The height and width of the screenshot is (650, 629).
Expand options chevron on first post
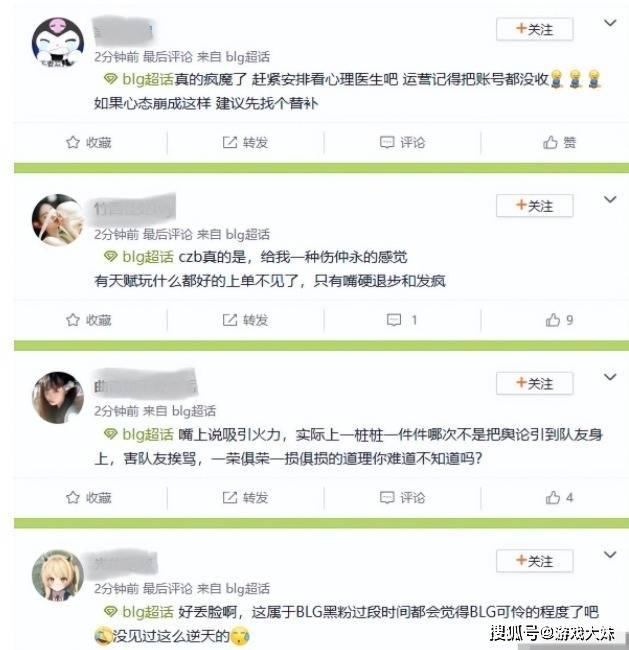point(610,23)
